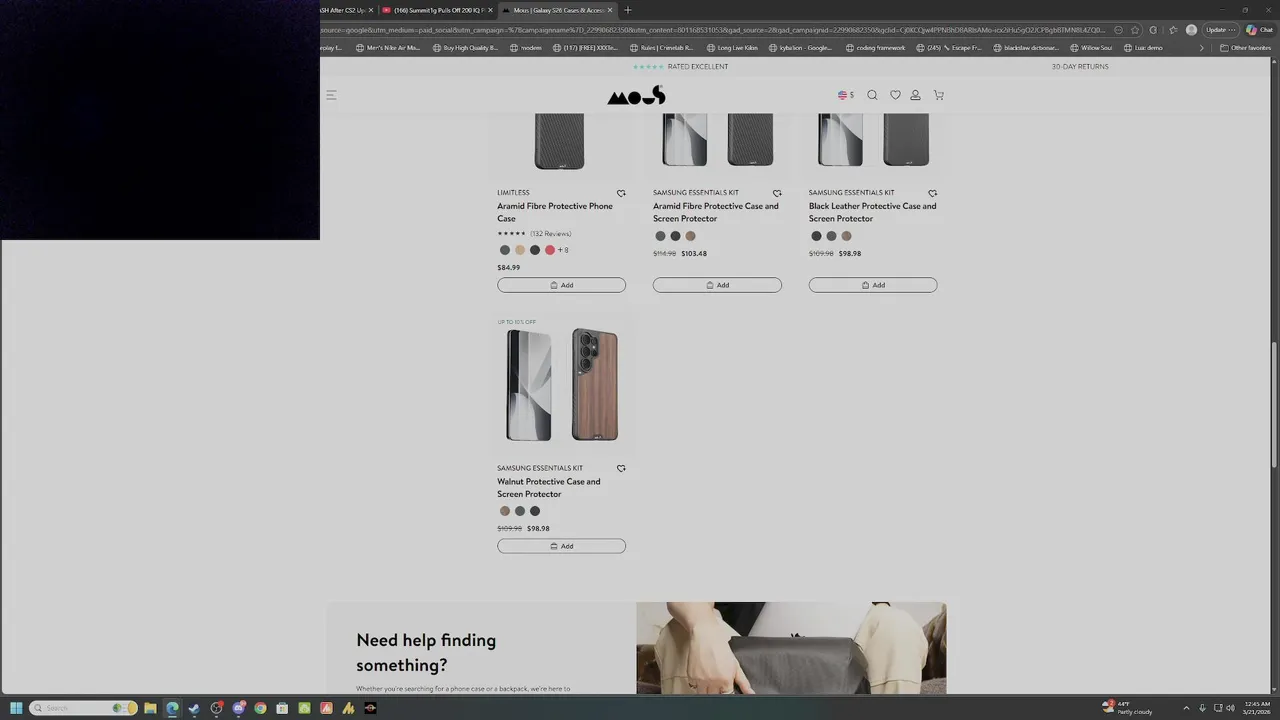Click the taskbar Search box
Screen dimensions: 1280x720
pyautogui.click(x=82, y=708)
